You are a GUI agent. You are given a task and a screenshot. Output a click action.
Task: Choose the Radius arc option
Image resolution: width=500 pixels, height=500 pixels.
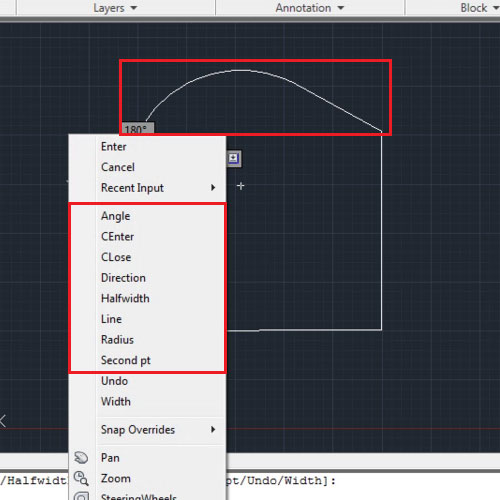click(147, 340)
